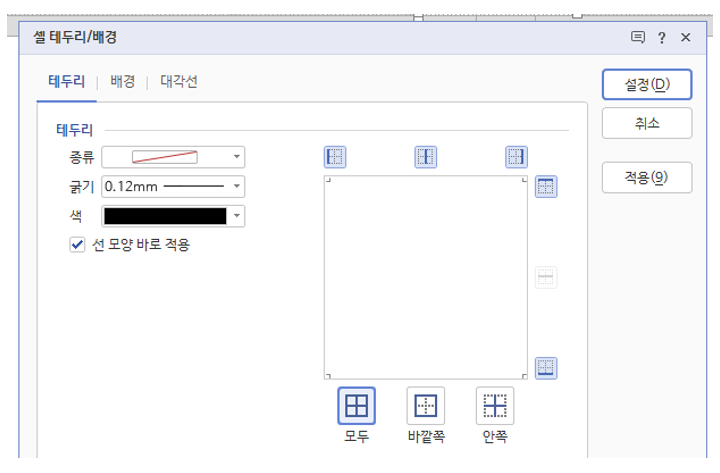Toggle the left border line button

point(335,157)
